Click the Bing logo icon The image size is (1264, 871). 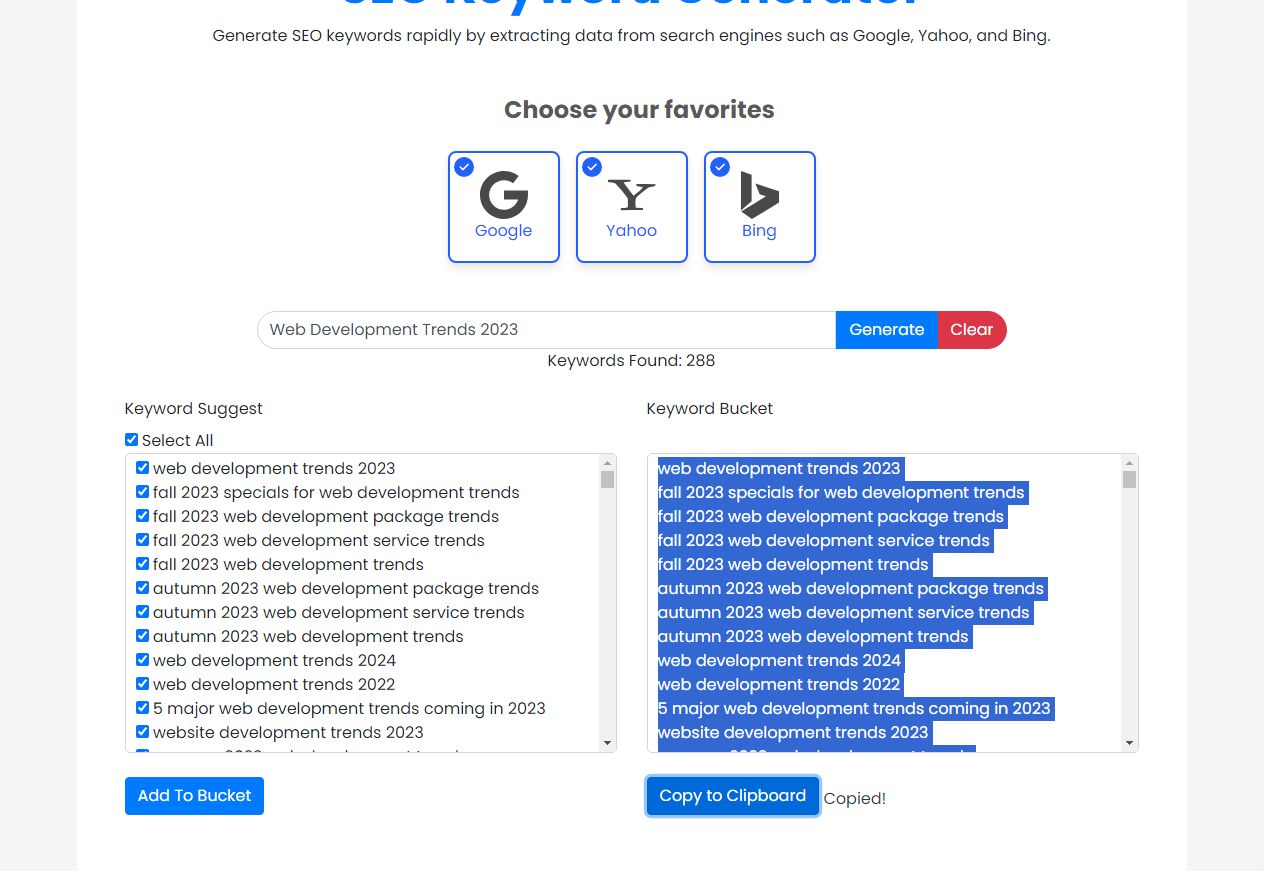tap(759, 195)
